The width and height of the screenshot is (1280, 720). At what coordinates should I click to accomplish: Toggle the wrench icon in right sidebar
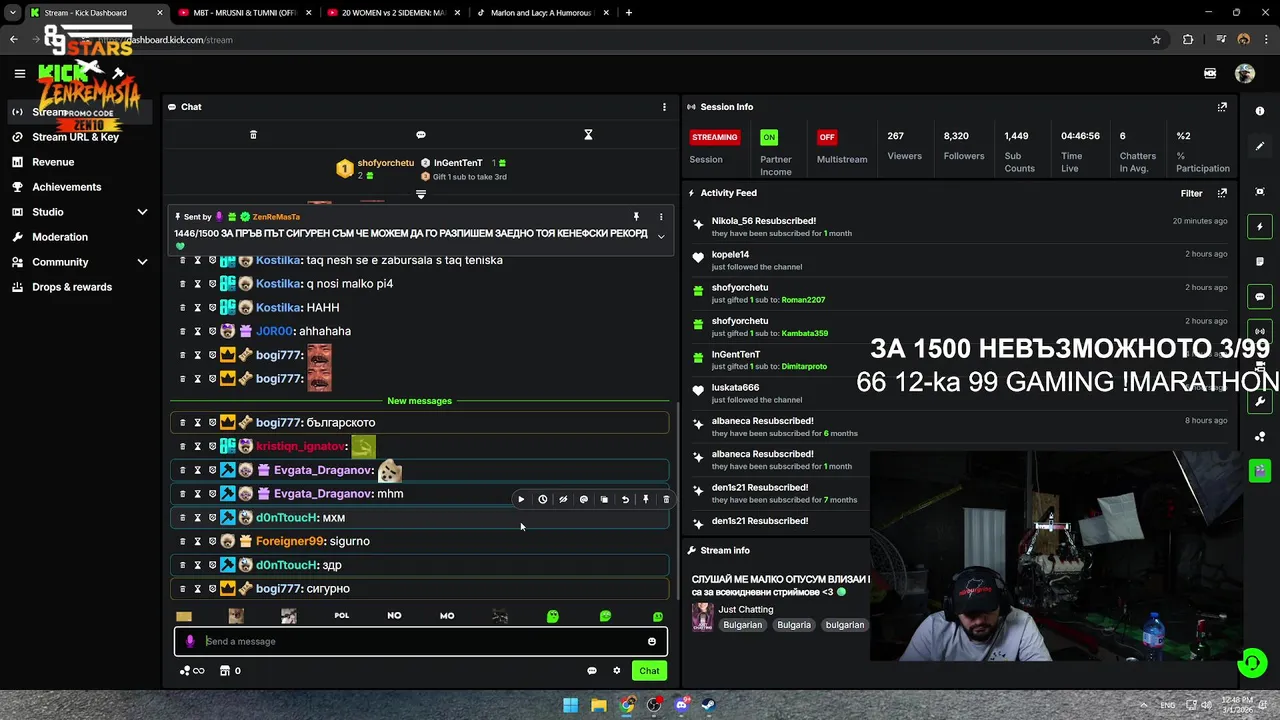pyautogui.click(x=1260, y=402)
